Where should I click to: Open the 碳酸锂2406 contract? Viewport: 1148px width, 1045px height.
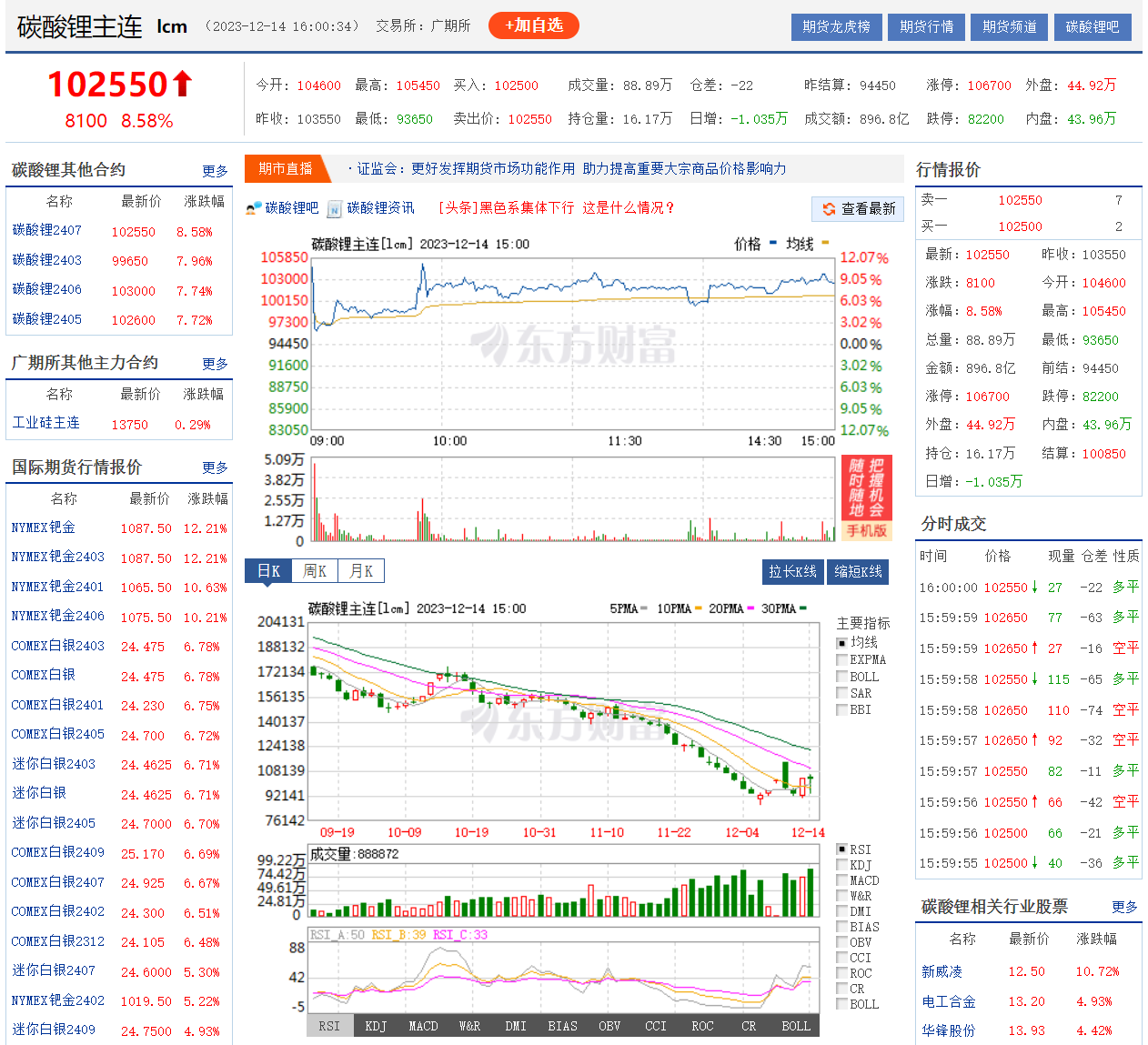point(47,289)
